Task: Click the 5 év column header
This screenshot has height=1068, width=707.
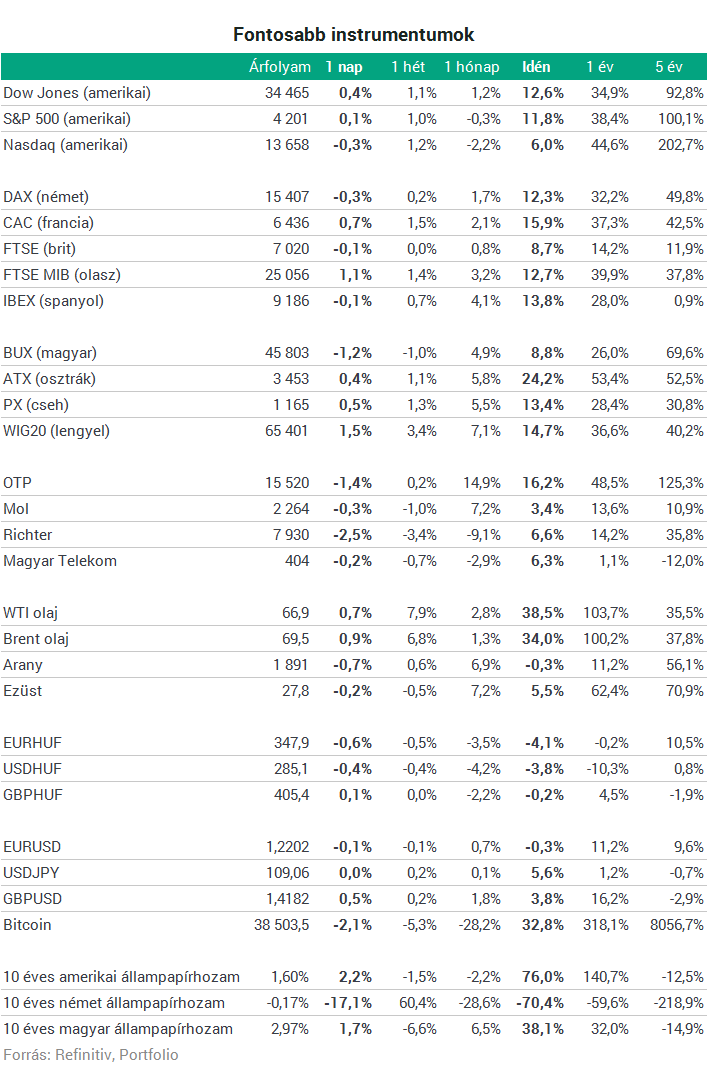Action: click(669, 67)
